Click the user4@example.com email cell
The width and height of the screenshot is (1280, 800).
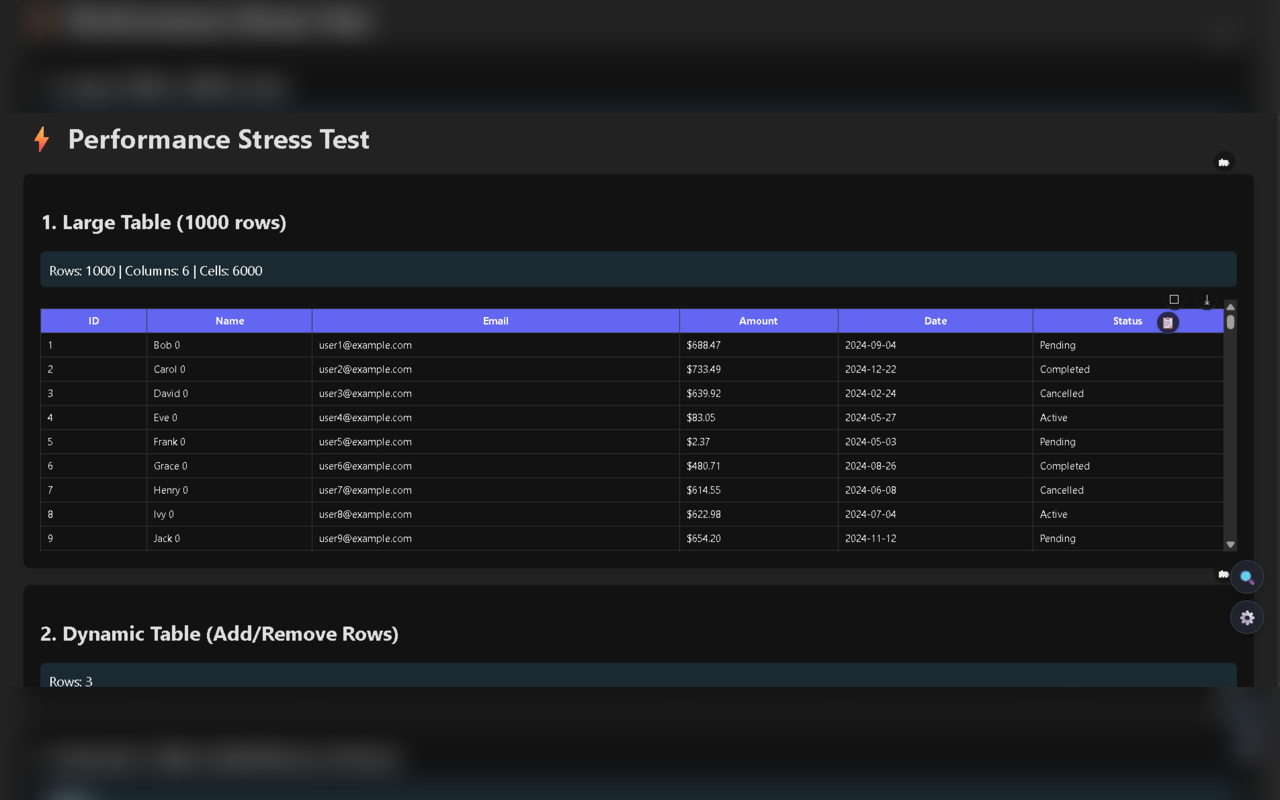pyautogui.click(x=496, y=417)
